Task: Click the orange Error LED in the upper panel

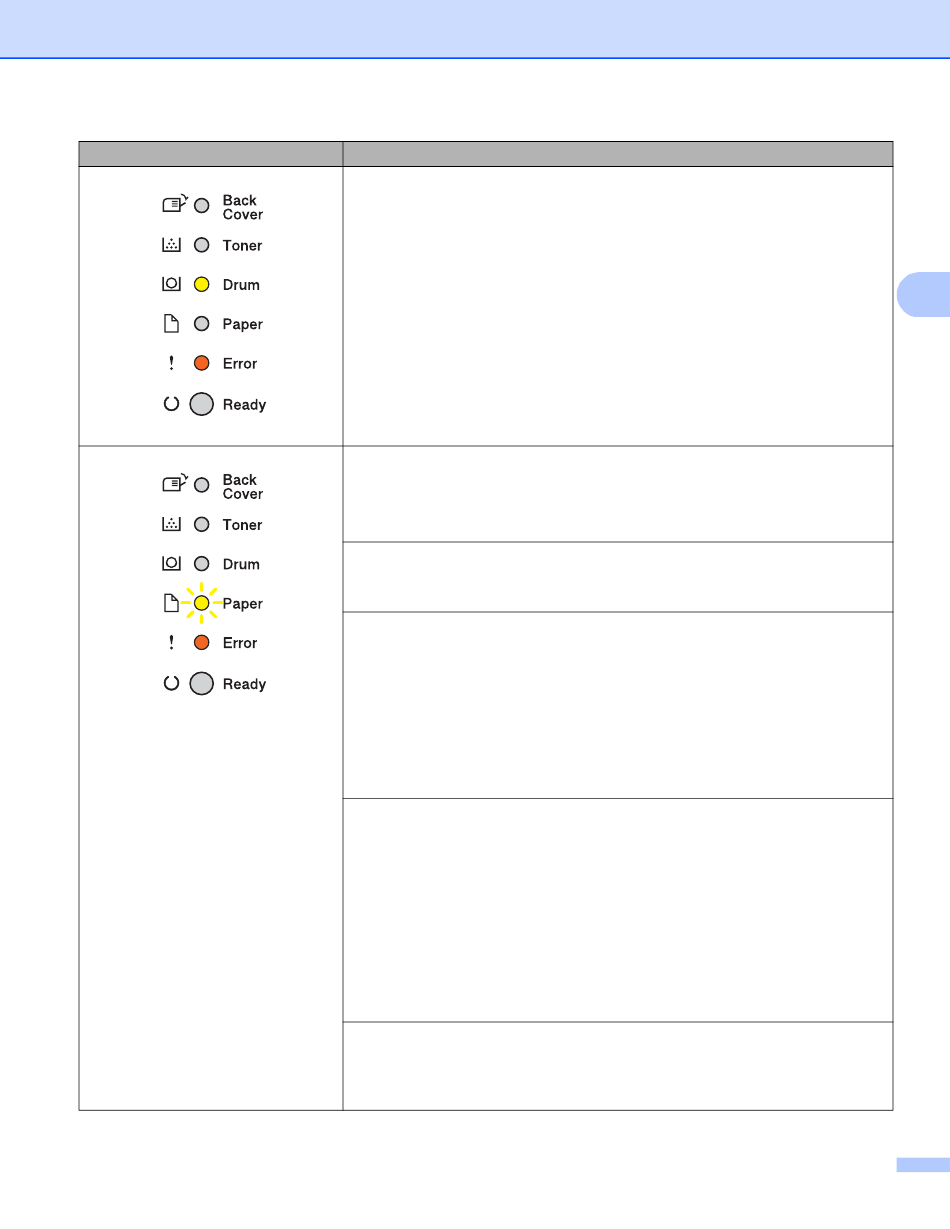Action: pos(201,363)
